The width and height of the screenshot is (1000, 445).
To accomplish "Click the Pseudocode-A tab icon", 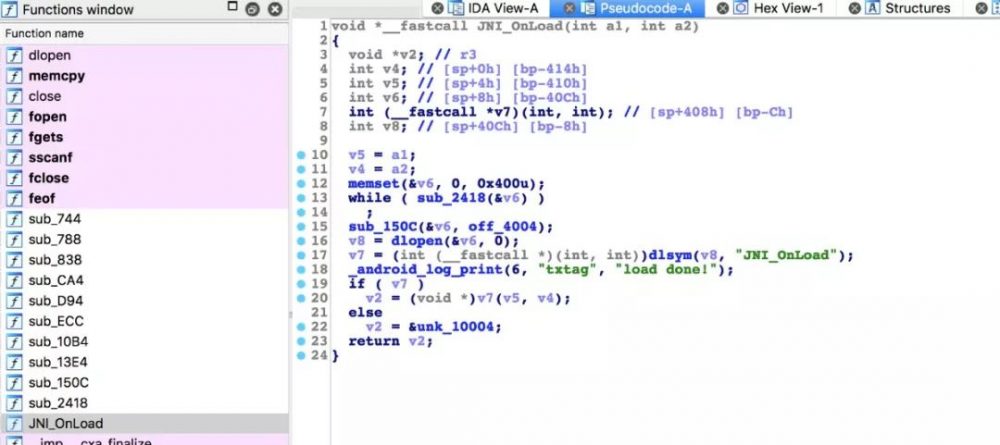I will [x=587, y=8].
